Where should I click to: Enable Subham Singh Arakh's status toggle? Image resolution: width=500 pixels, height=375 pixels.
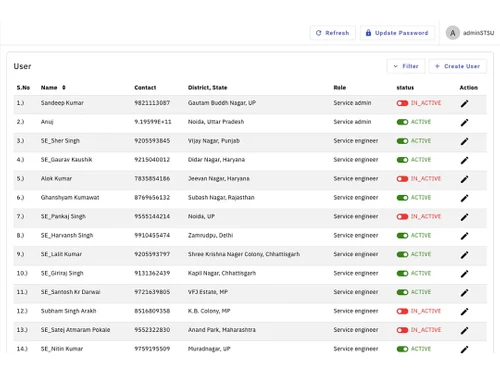click(x=402, y=311)
